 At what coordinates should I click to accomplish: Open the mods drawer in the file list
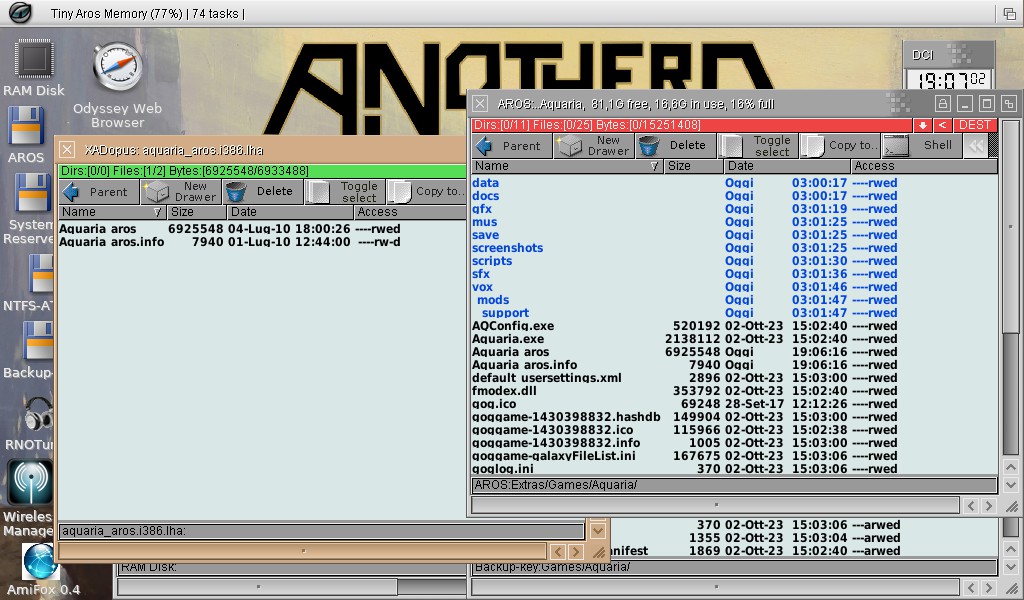493,300
